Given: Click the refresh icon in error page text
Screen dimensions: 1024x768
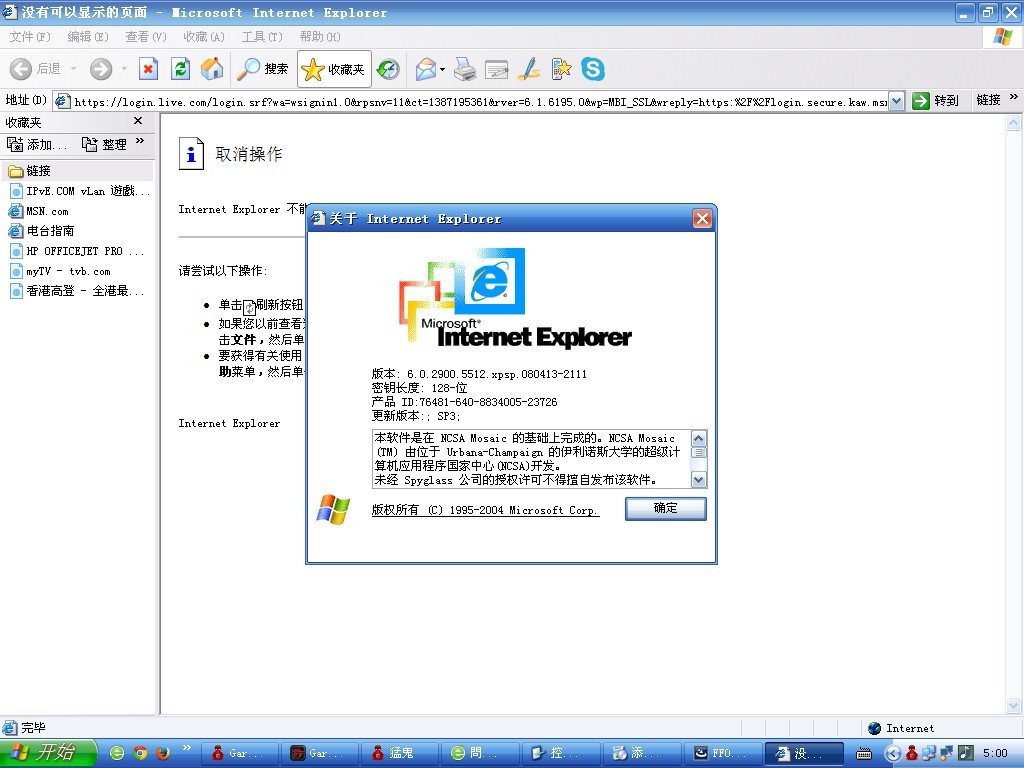Looking at the screenshot, I should (249, 307).
